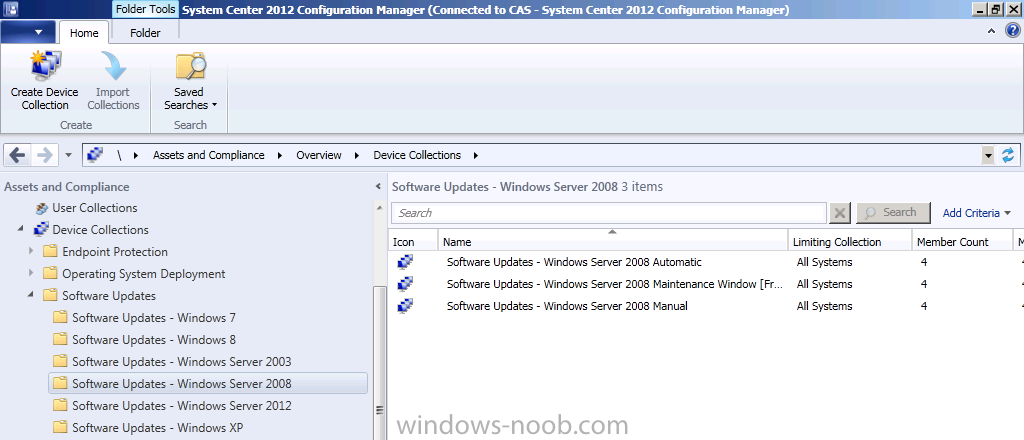The width and height of the screenshot is (1024, 440).
Task: Click the Assets and Compliance pane heading
Action: [67, 187]
